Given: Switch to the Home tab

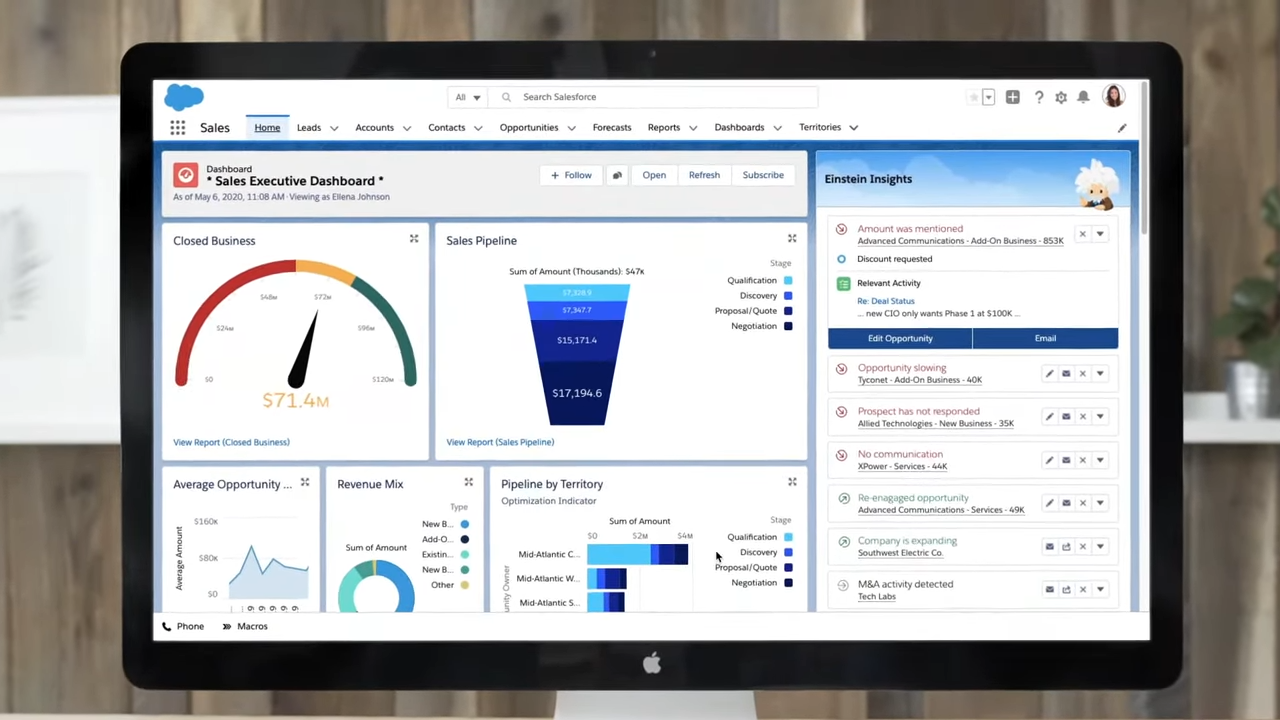Looking at the screenshot, I should [267, 127].
